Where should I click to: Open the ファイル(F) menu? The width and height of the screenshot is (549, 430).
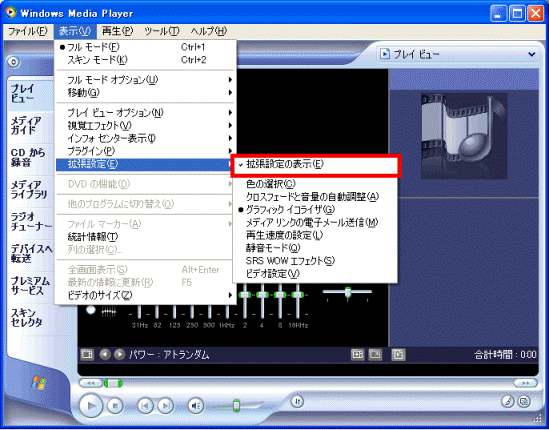27,31
